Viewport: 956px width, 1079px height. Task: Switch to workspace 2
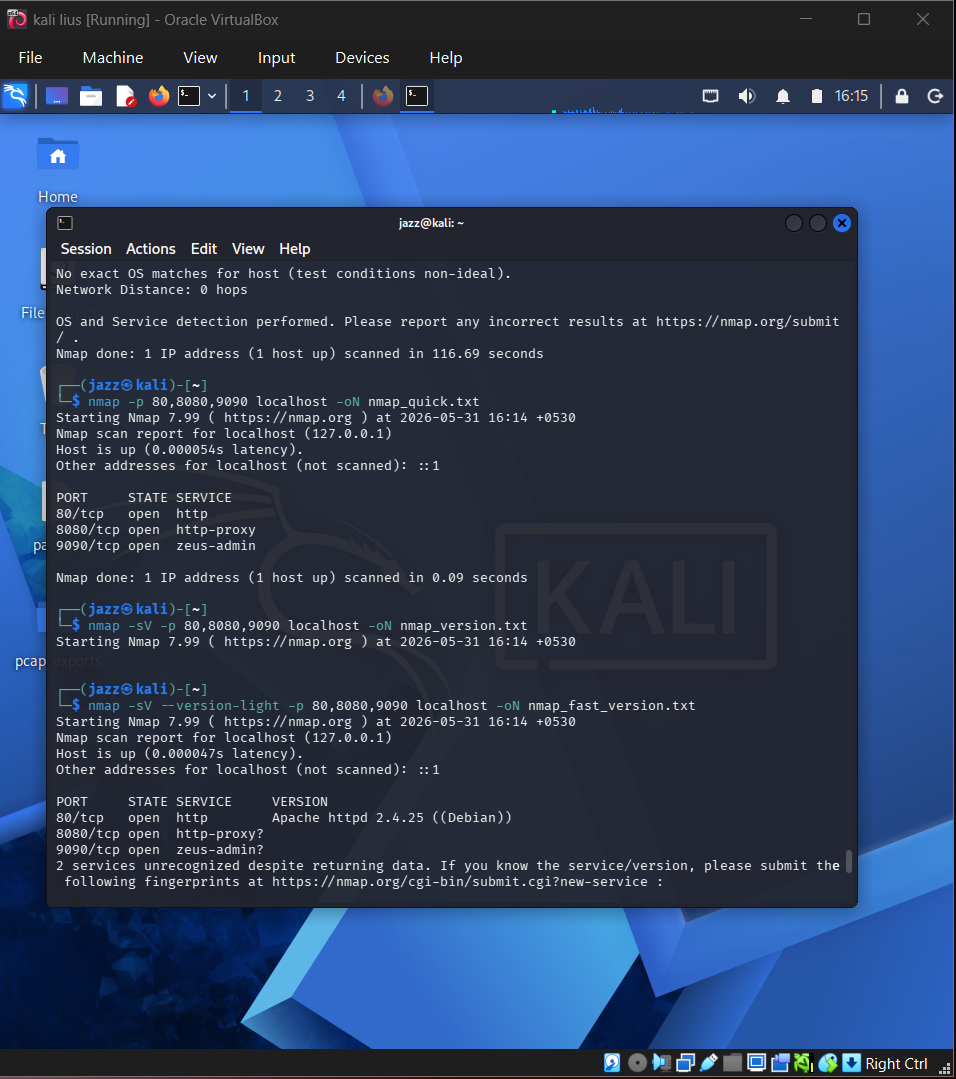pos(277,96)
